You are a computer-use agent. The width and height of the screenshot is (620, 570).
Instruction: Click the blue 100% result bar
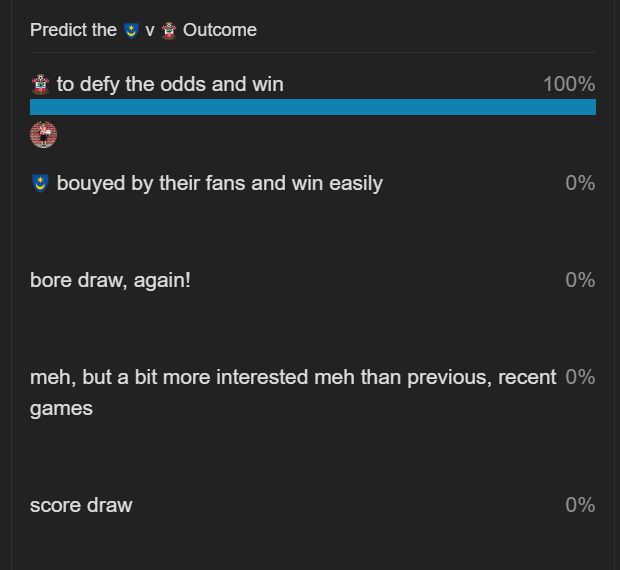point(313,107)
